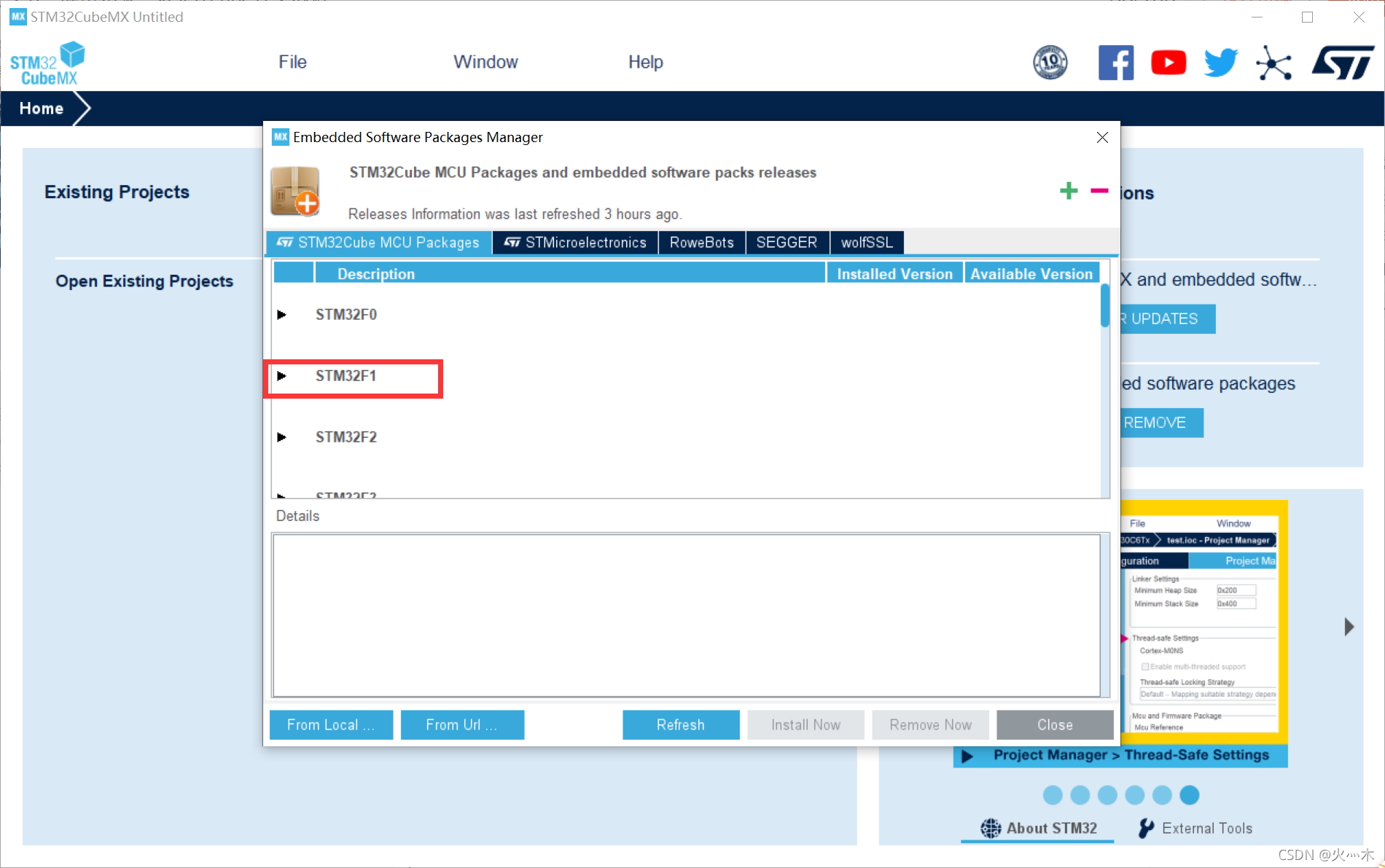The height and width of the screenshot is (868, 1385).
Task: Click the 10-year anniversary badge icon
Action: pos(1050,63)
